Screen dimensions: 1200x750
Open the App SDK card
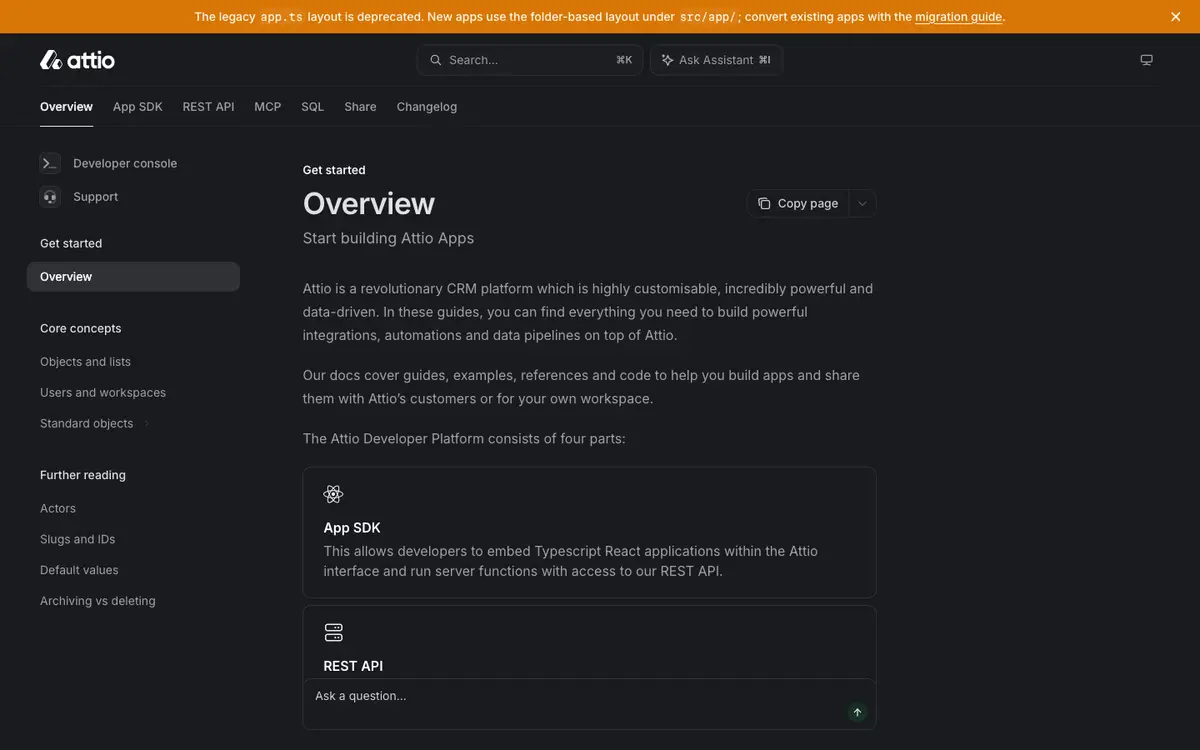[589, 532]
